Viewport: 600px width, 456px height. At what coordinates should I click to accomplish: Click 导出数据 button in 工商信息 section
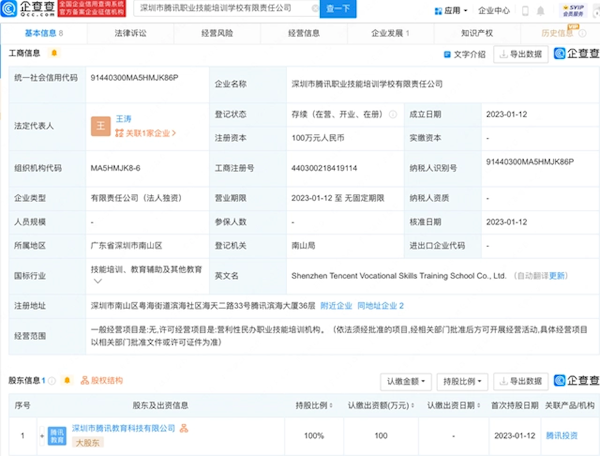(521, 54)
